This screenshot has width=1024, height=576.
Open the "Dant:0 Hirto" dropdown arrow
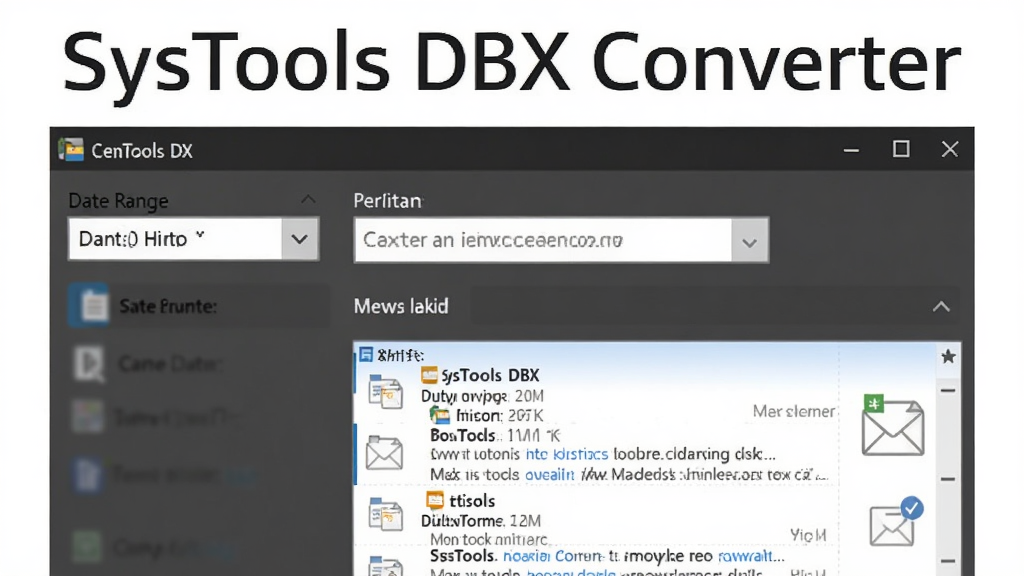pyautogui.click(x=300, y=239)
